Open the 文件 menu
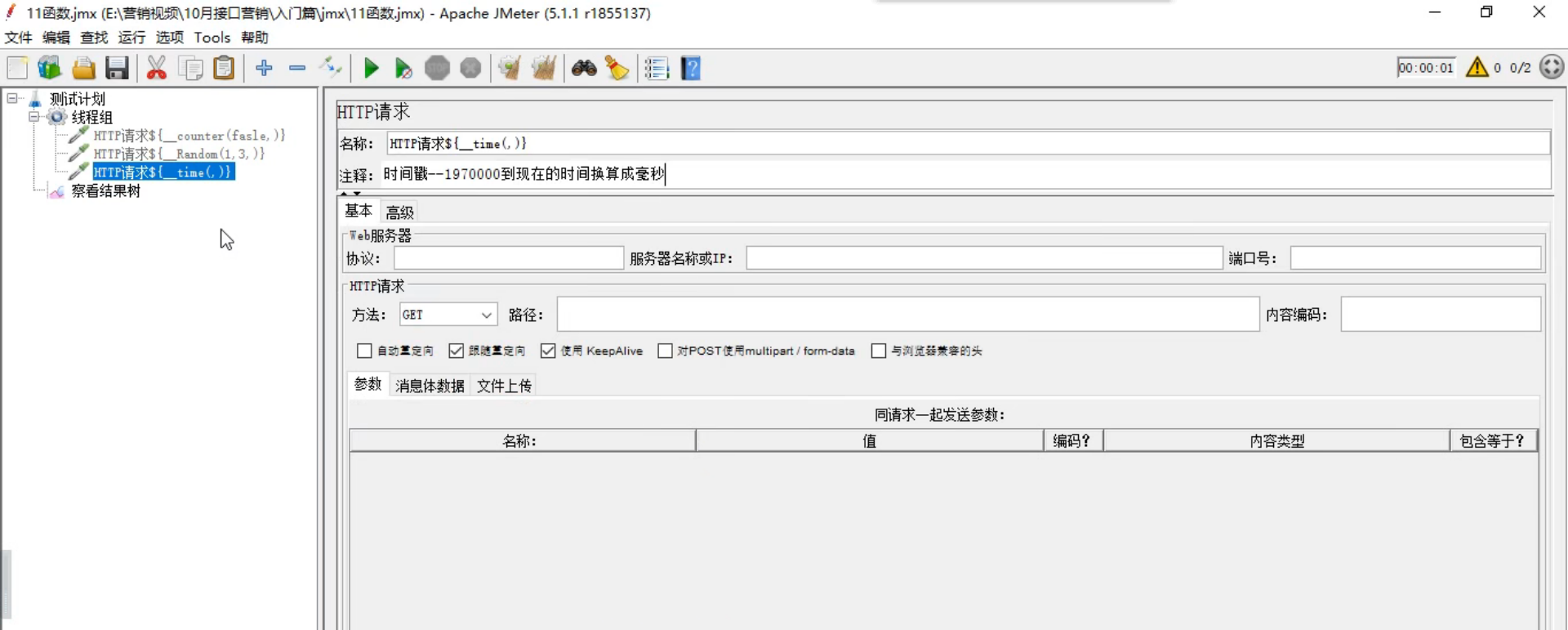Viewport: 1568px width, 630px height. tap(18, 38)
